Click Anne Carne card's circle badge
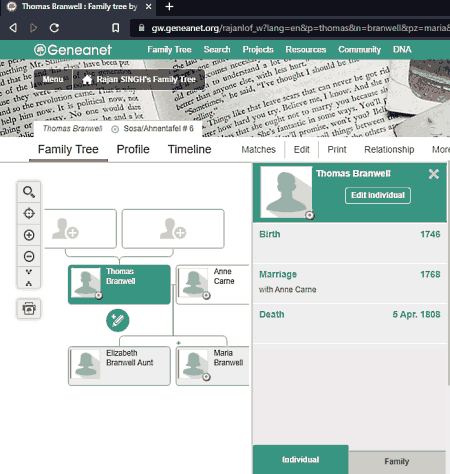This screenshot has width=450, height=474. [x=207, y=295]
